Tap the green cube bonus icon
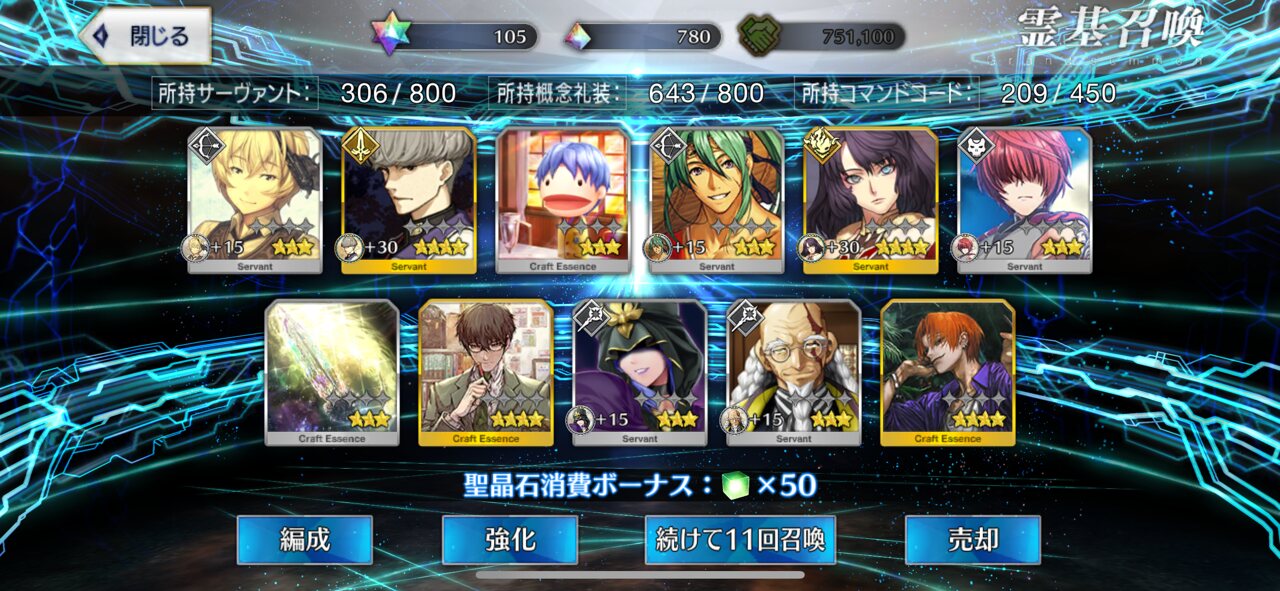 click(735, 485)
